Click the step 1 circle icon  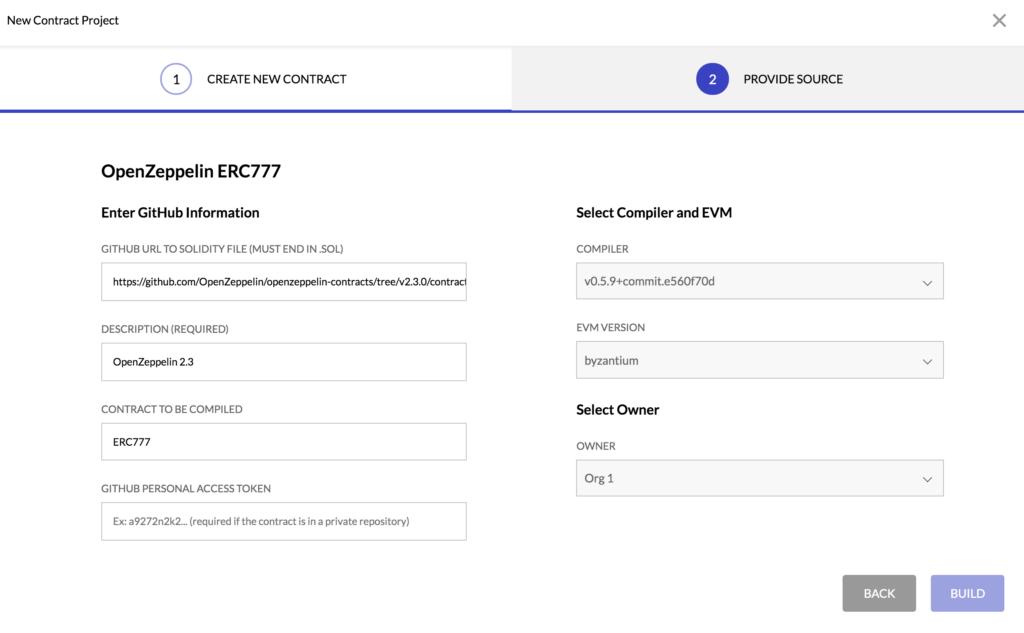(x=176, y=79)
